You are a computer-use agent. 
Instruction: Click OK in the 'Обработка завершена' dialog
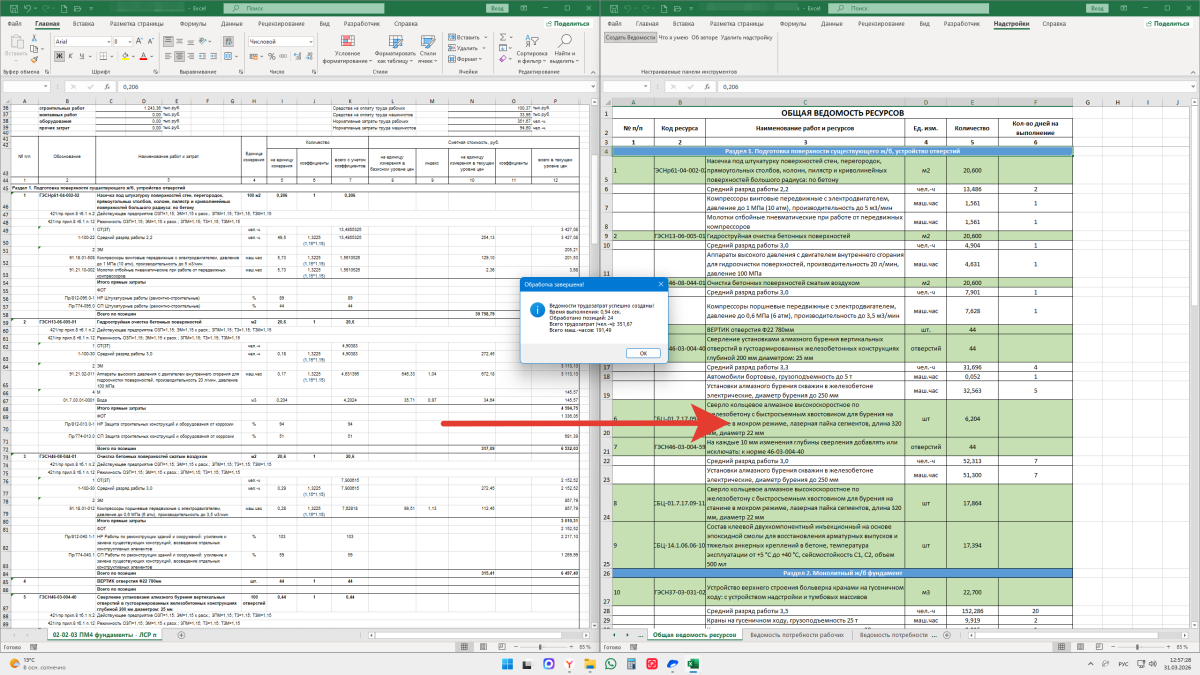coord(642,353)
